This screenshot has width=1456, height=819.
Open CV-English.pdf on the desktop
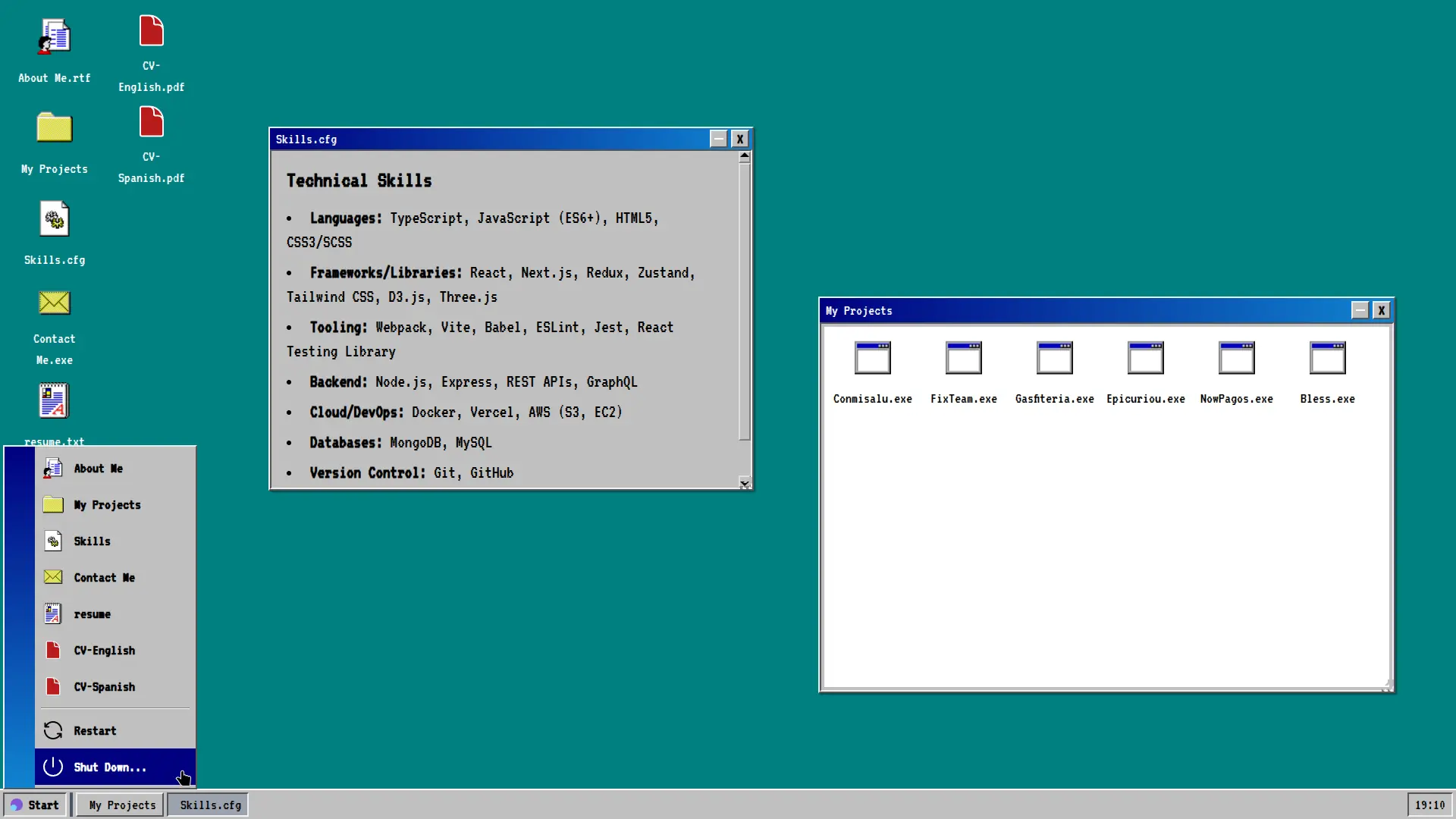pyautogui.click(x=151, y=32)
